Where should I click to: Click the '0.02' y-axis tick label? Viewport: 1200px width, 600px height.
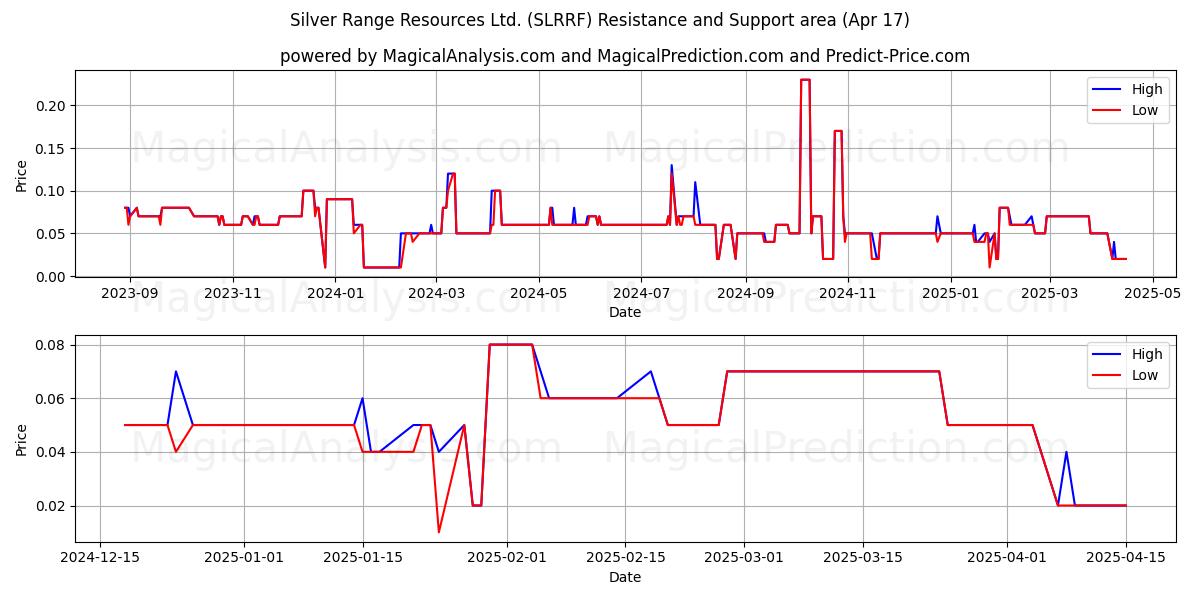[50, 506]
